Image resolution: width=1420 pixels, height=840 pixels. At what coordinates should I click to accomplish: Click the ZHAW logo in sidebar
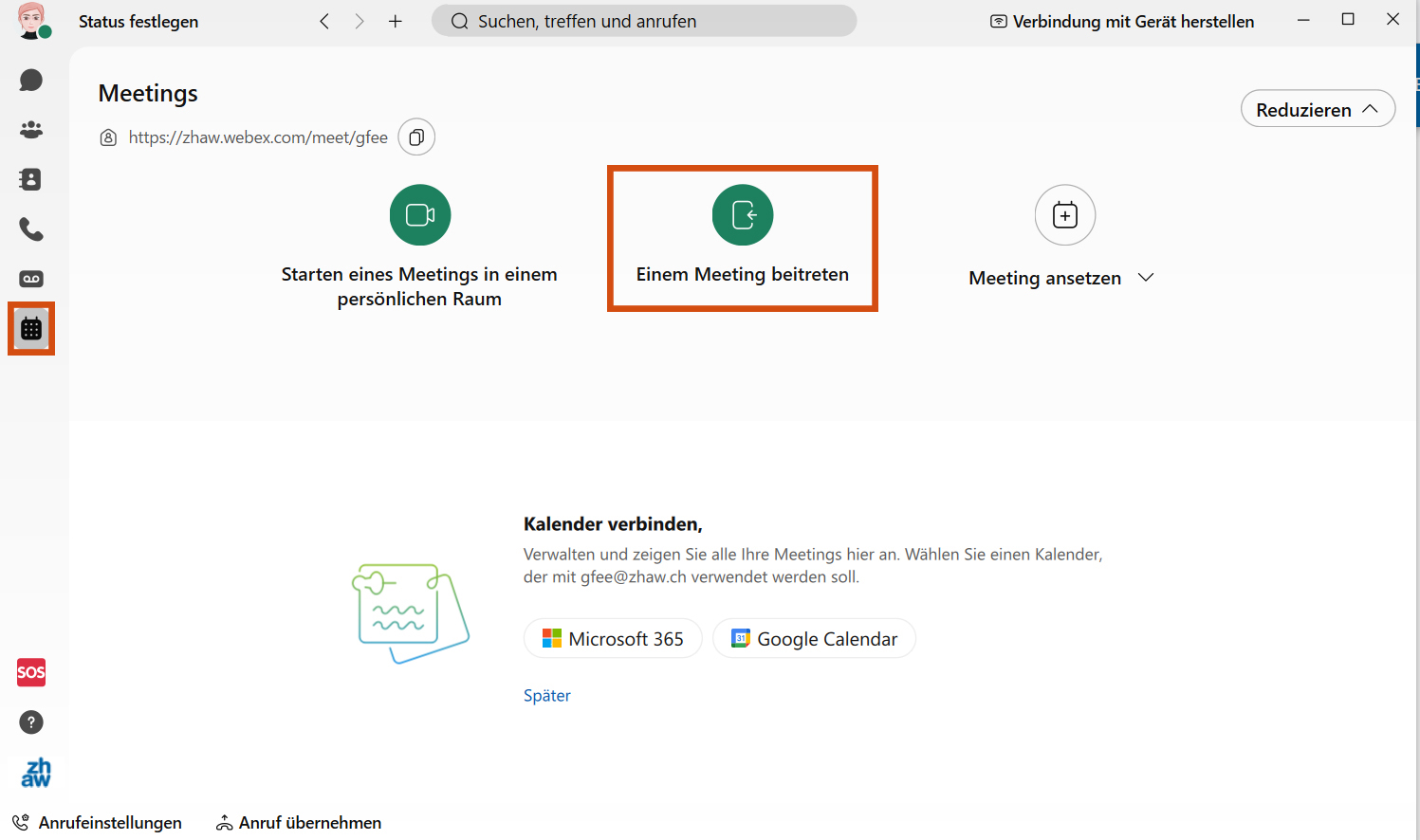point(35,773)
